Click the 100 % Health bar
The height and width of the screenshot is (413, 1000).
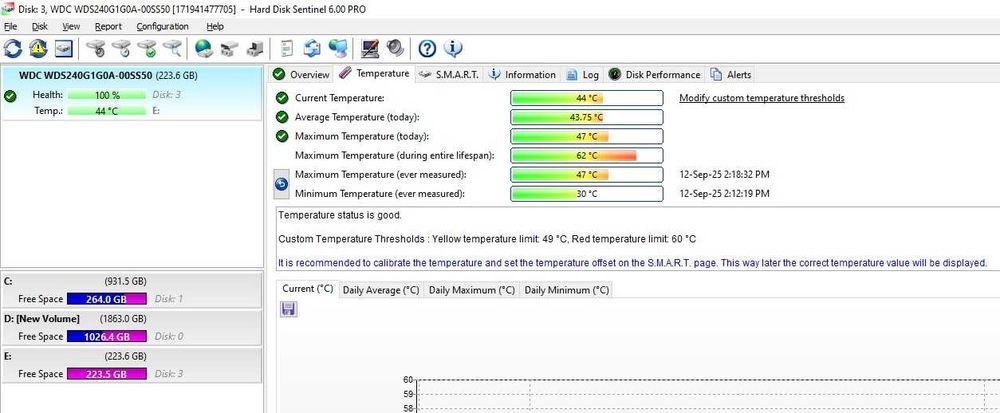coord(107,95)
